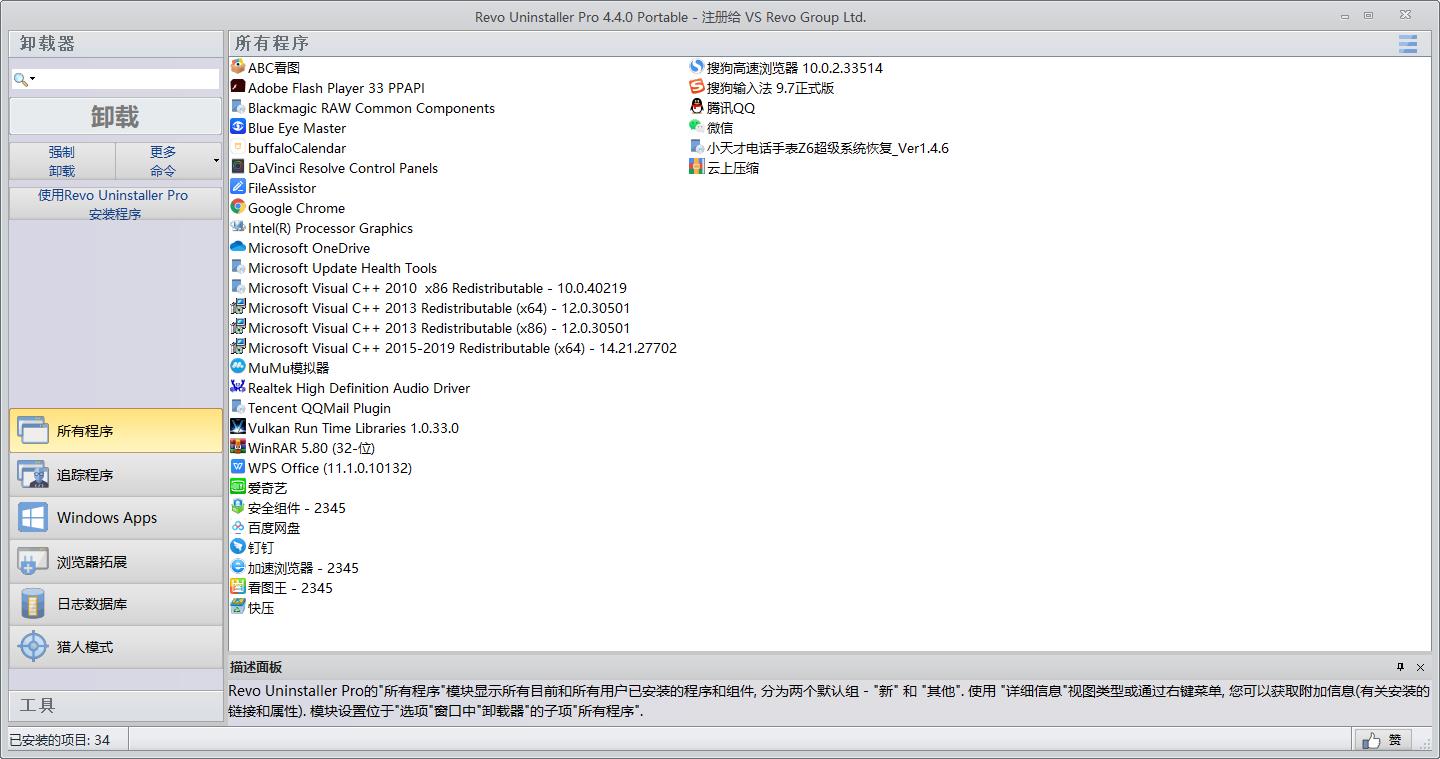
Task: Click the program search input field
Action: pyautogui.click(x=127, y=79)
